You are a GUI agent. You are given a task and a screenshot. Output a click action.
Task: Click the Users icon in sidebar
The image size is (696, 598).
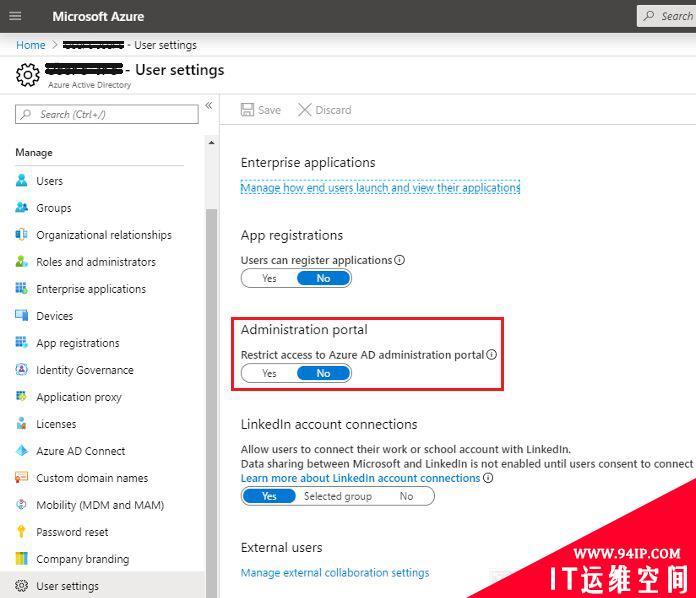(x=21, y=180)
